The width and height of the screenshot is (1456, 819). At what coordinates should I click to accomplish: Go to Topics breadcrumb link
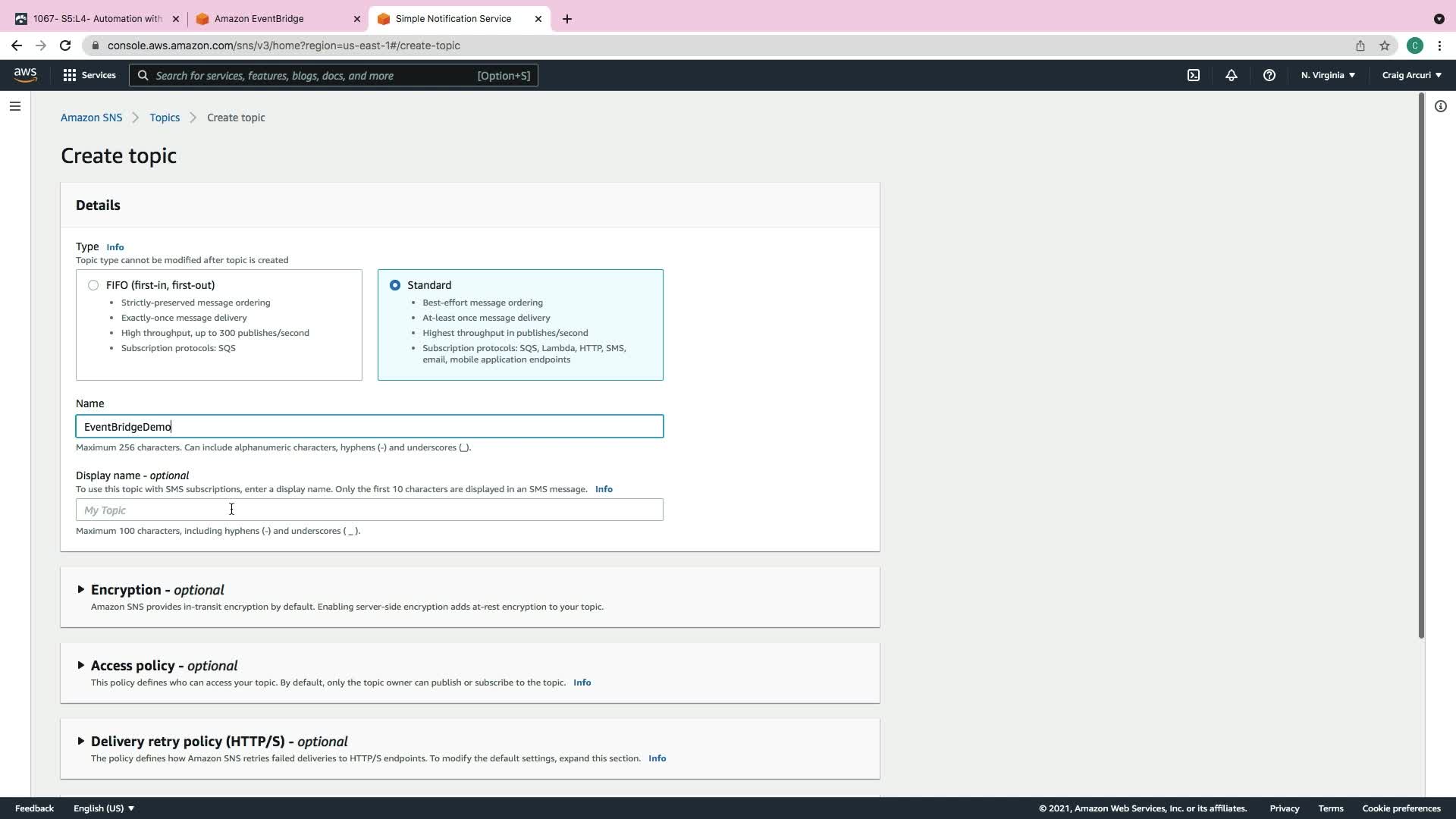(x=165, y=118)
